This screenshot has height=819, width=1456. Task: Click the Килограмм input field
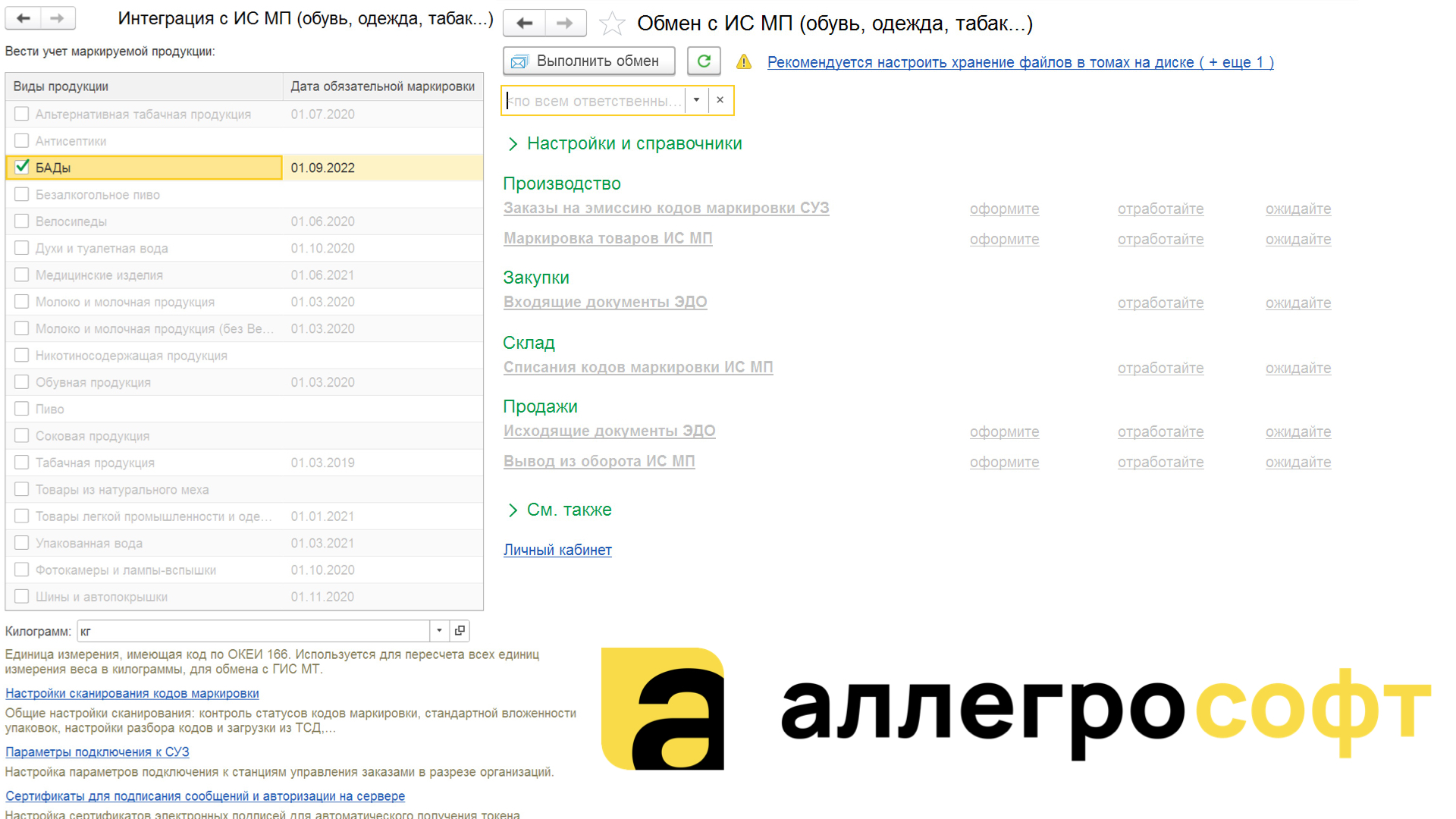click(x=254, y=631)
